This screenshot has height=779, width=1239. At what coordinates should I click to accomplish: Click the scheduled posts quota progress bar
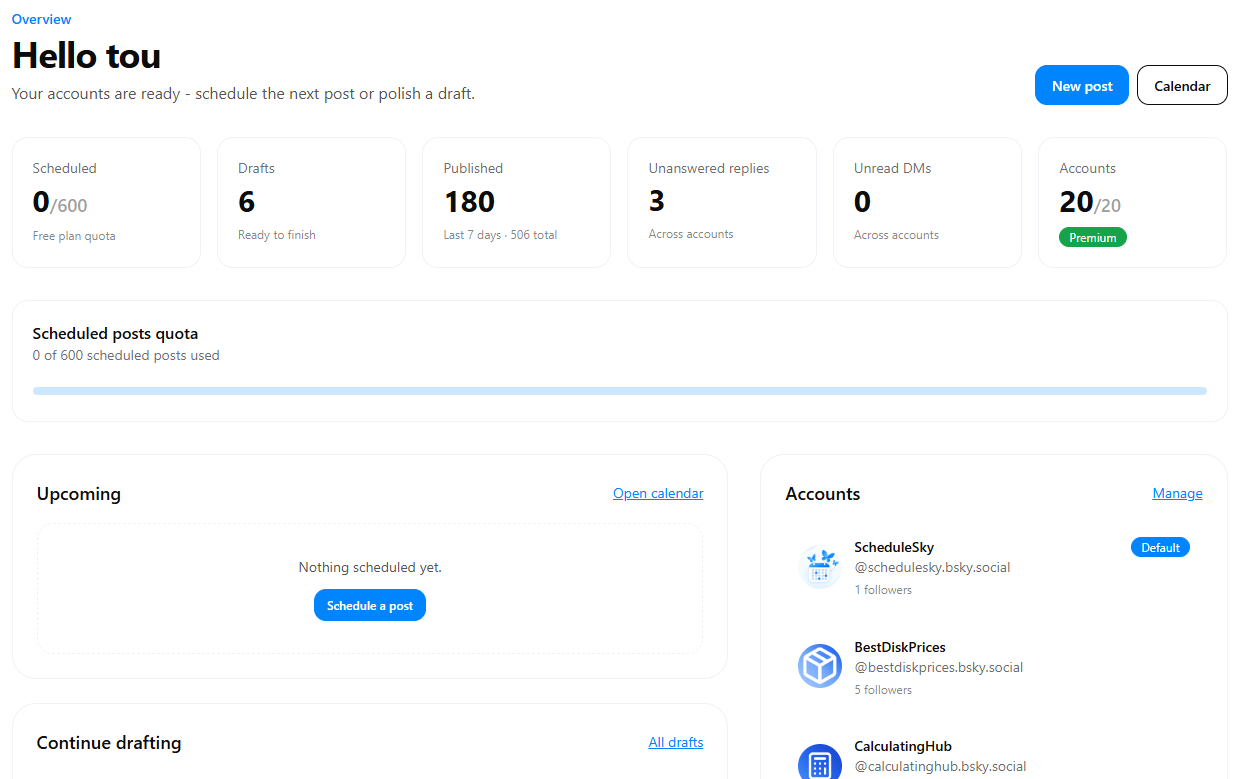619,391
